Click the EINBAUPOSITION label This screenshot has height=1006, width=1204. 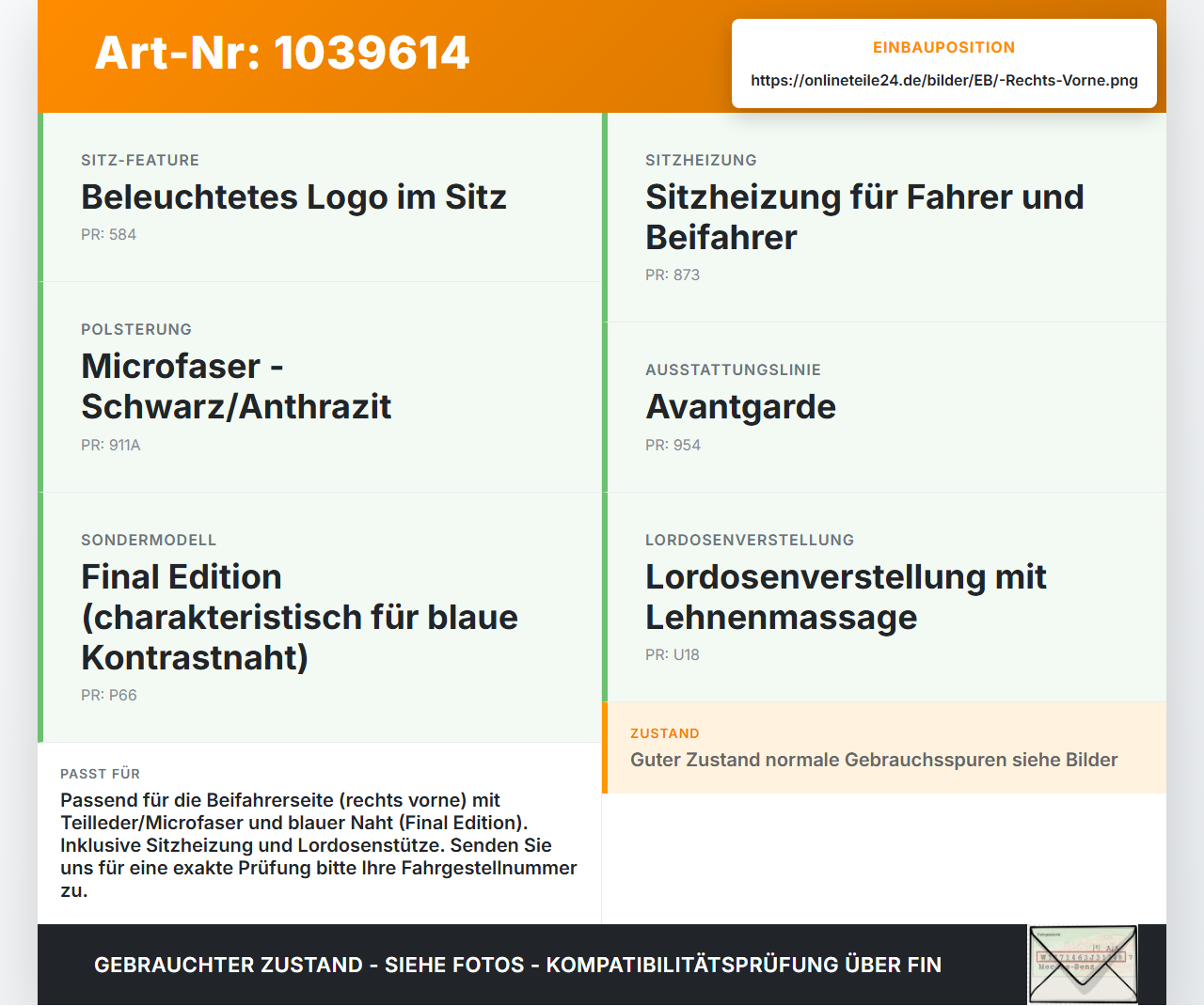pyautogui.click(x=943, y=47)
